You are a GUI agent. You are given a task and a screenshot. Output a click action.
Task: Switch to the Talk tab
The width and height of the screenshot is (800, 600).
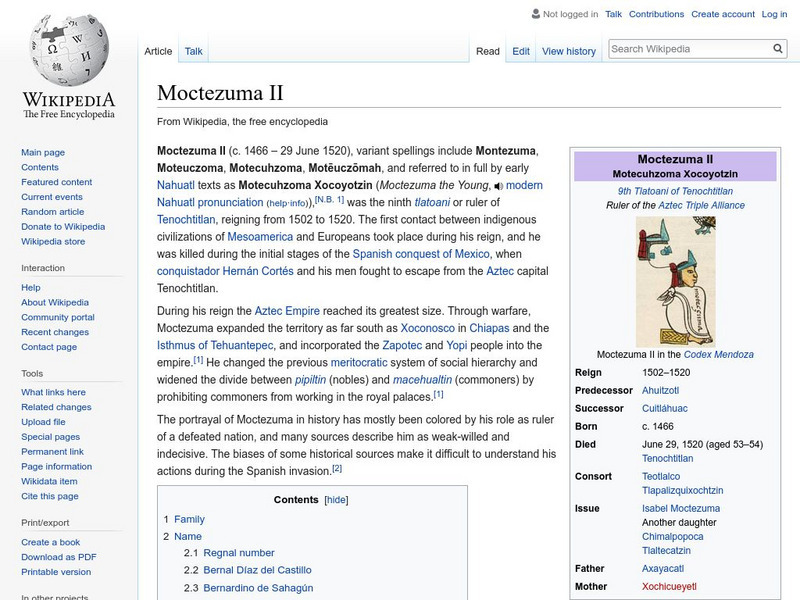(193, 51)
